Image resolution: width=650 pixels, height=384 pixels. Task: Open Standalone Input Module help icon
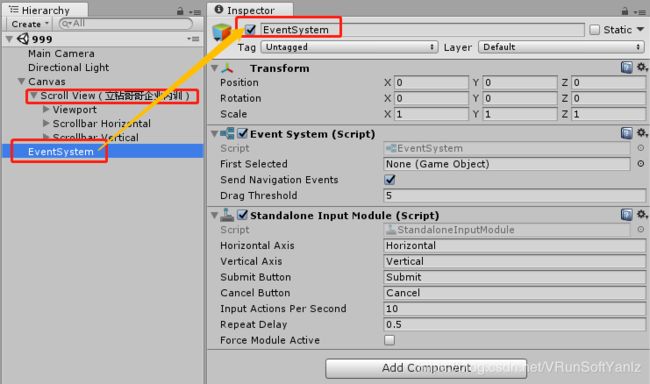626,214
